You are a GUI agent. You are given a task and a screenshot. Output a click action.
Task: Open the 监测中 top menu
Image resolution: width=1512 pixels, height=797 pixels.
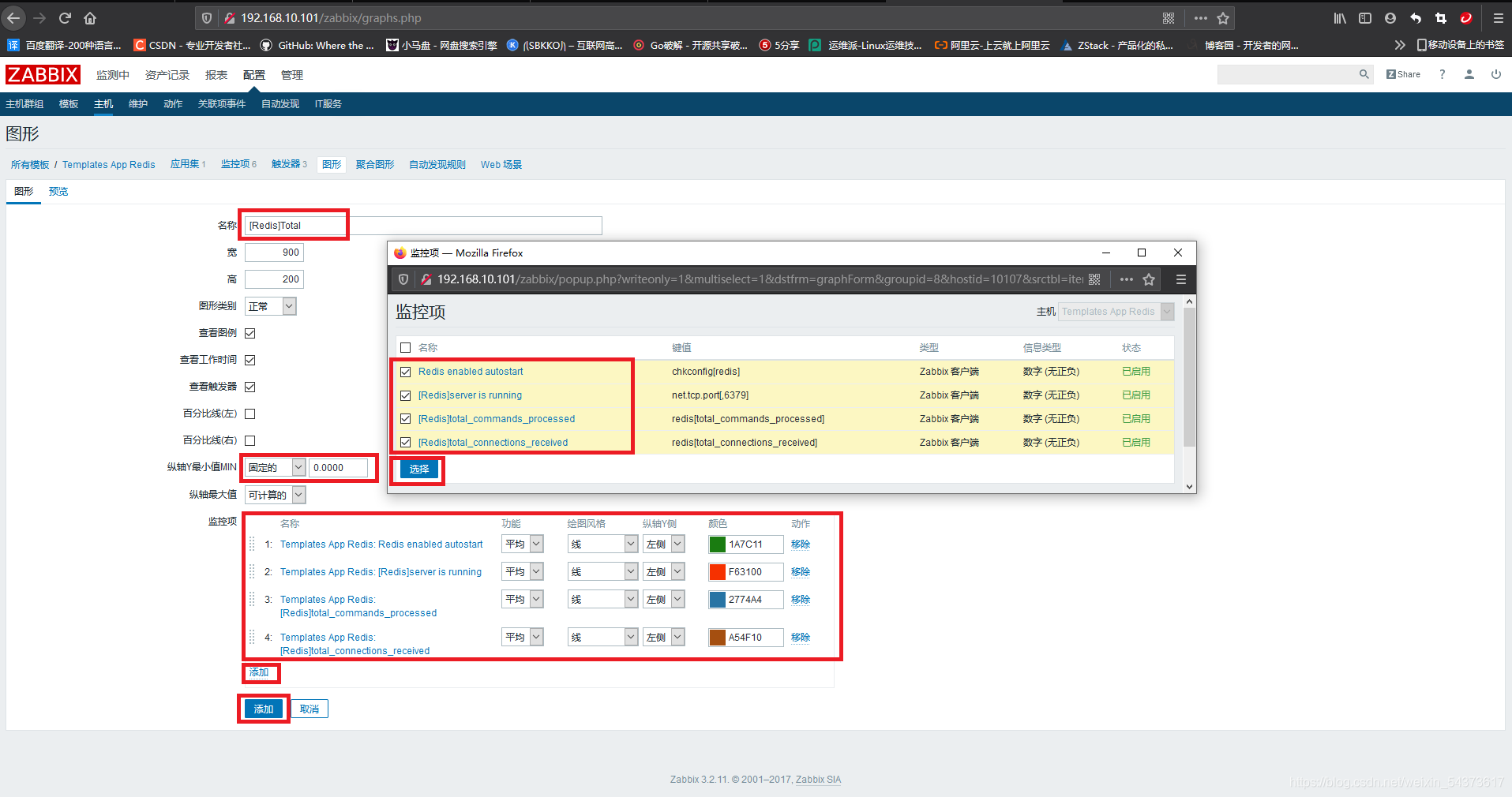(x=113, y=75)
